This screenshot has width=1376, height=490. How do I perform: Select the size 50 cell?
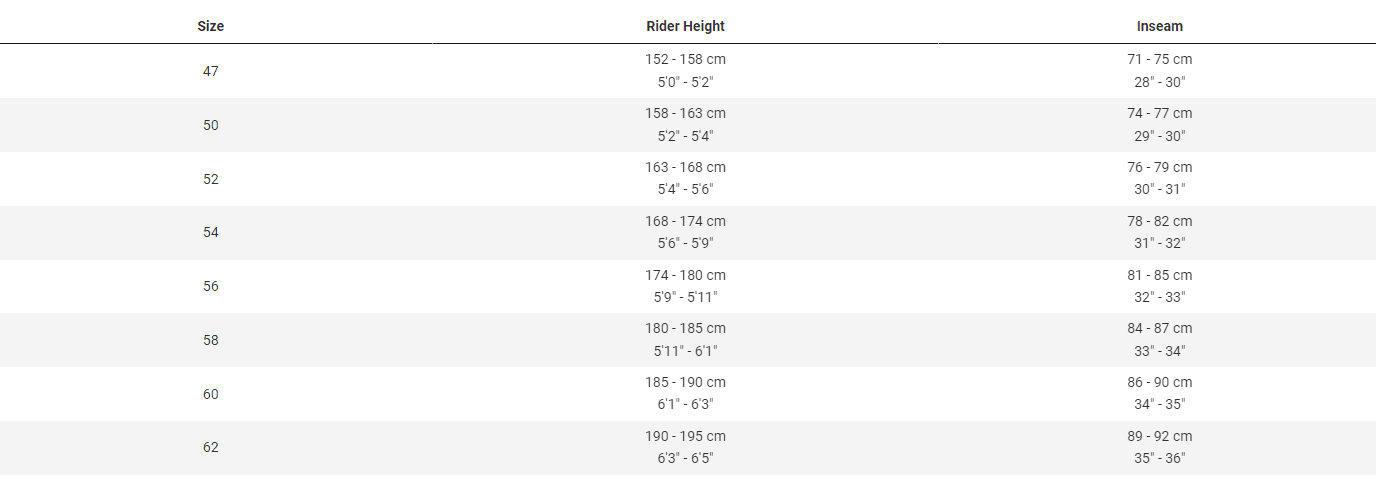coord(210,125)
